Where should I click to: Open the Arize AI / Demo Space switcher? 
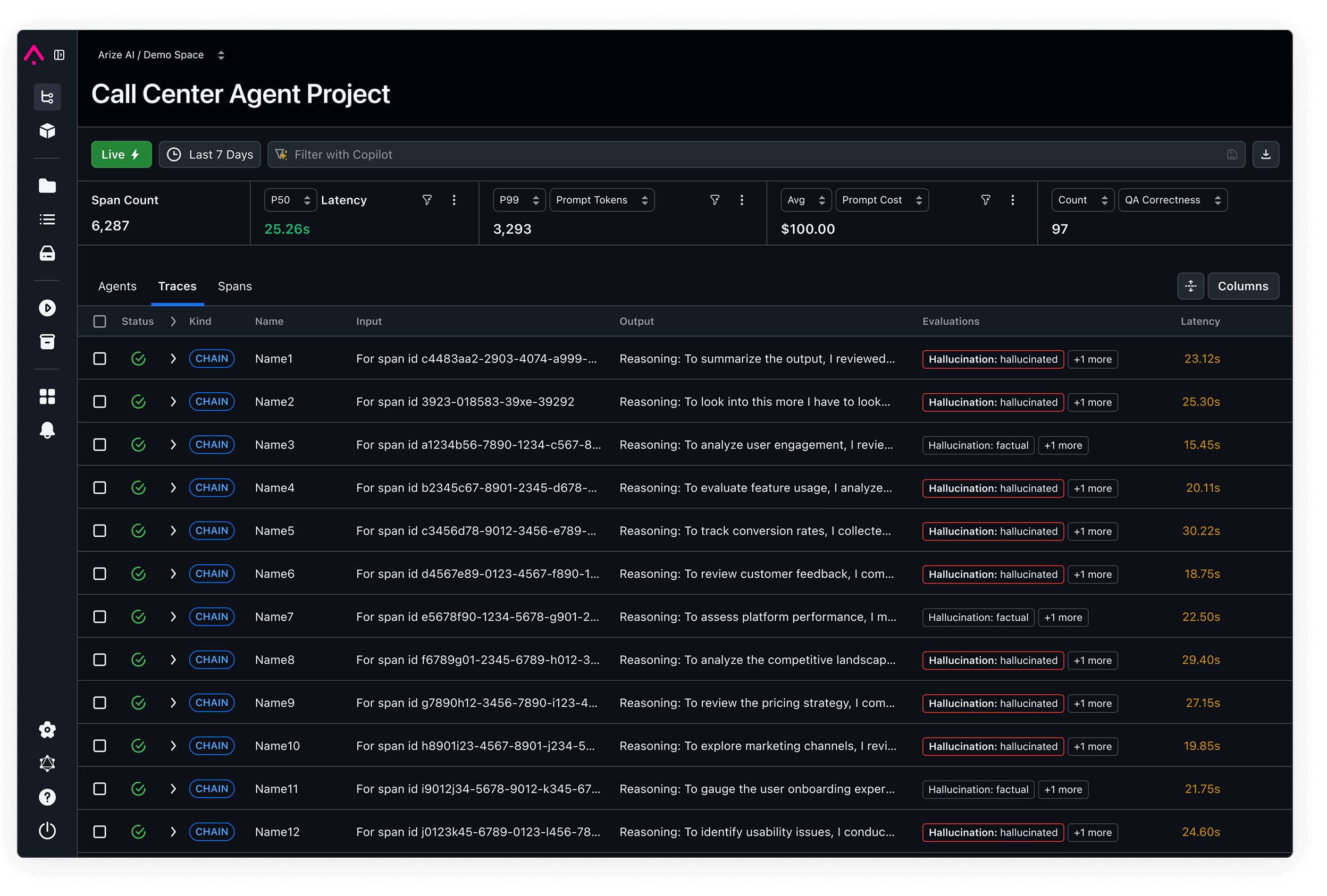pyautogui.click(x=162, y=55)
